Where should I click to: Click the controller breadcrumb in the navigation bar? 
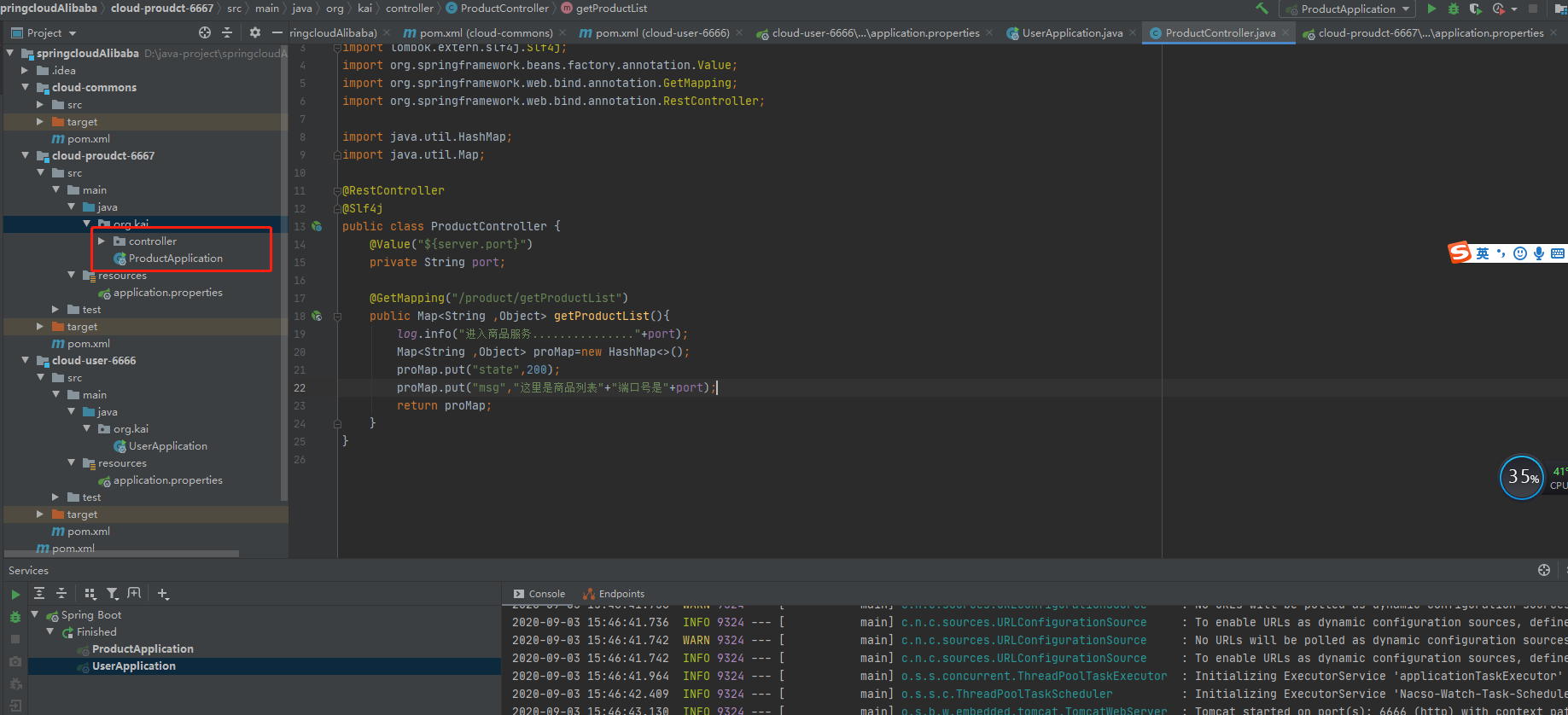[x=410, y=8]
